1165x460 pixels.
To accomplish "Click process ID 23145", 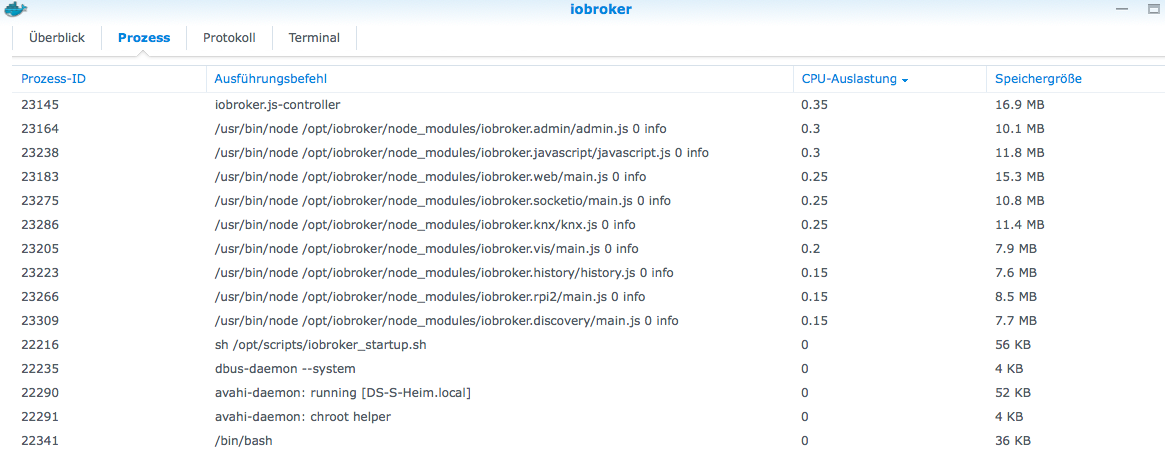I will pos(40,105).
